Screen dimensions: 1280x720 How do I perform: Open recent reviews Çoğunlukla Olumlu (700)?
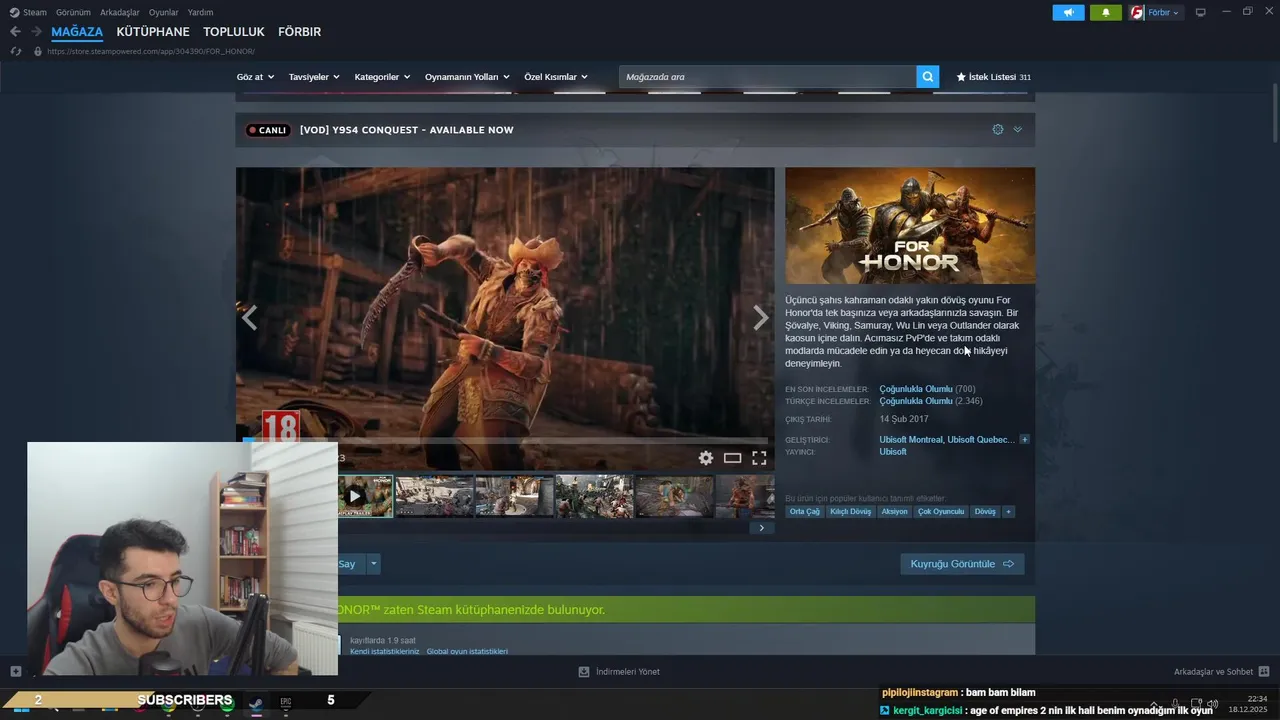coord(927,389)
